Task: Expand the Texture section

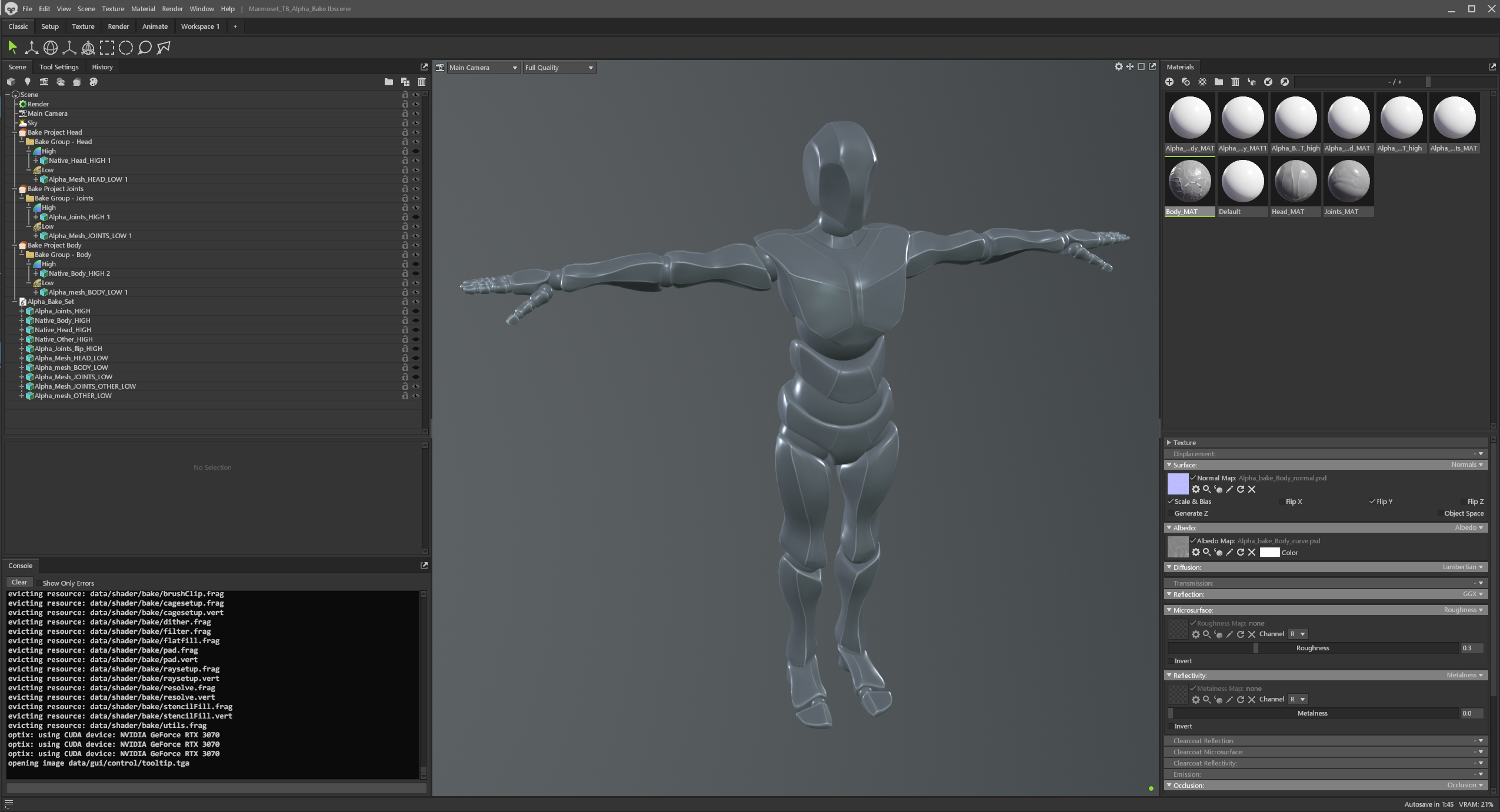Action: pyautogui.click(x=1169, y=443)
